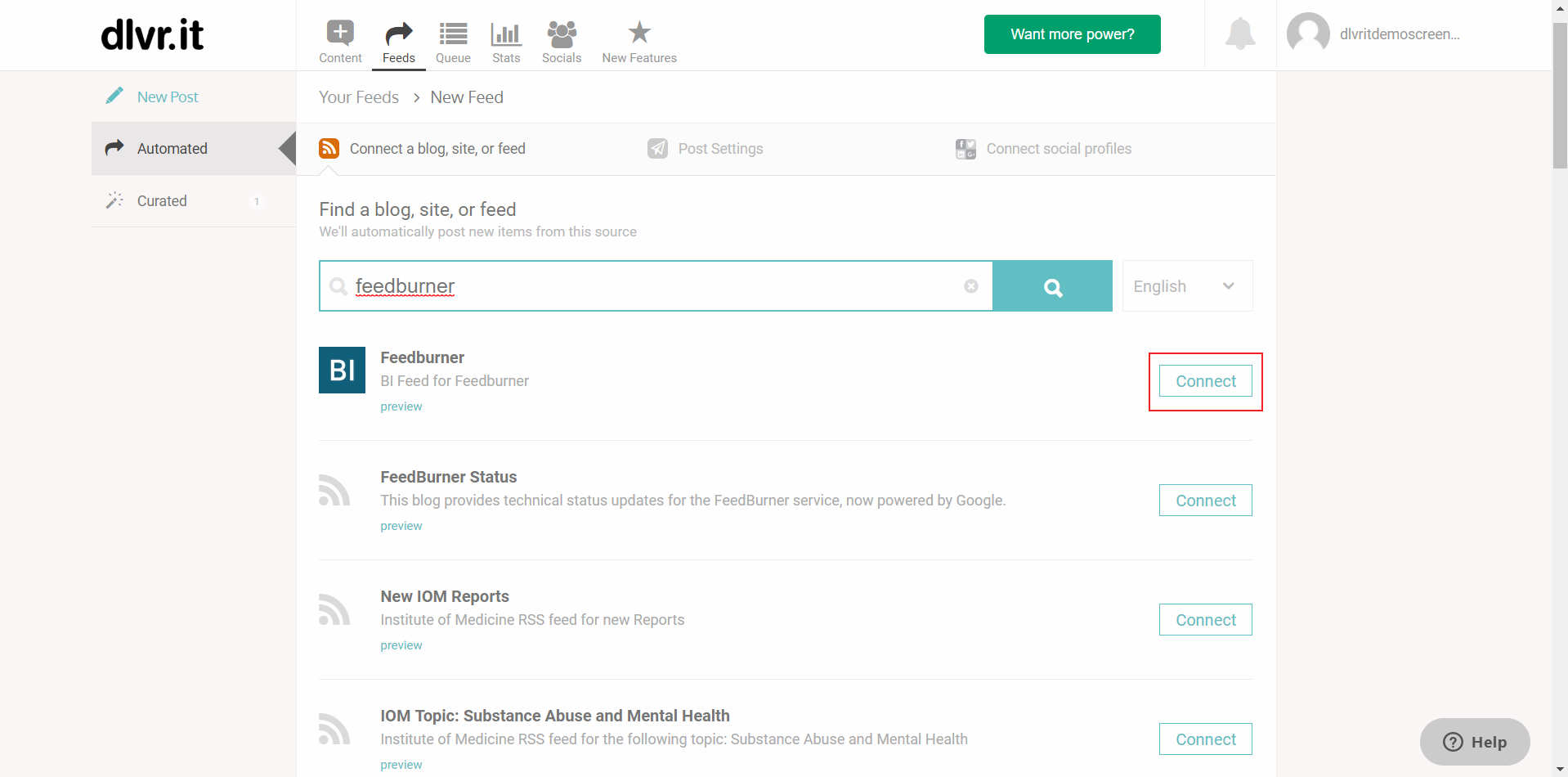This screenshot has height=777, width=1568.
Task: Click the BI Feed for Feedburner description
Action: tap(455, 381)
